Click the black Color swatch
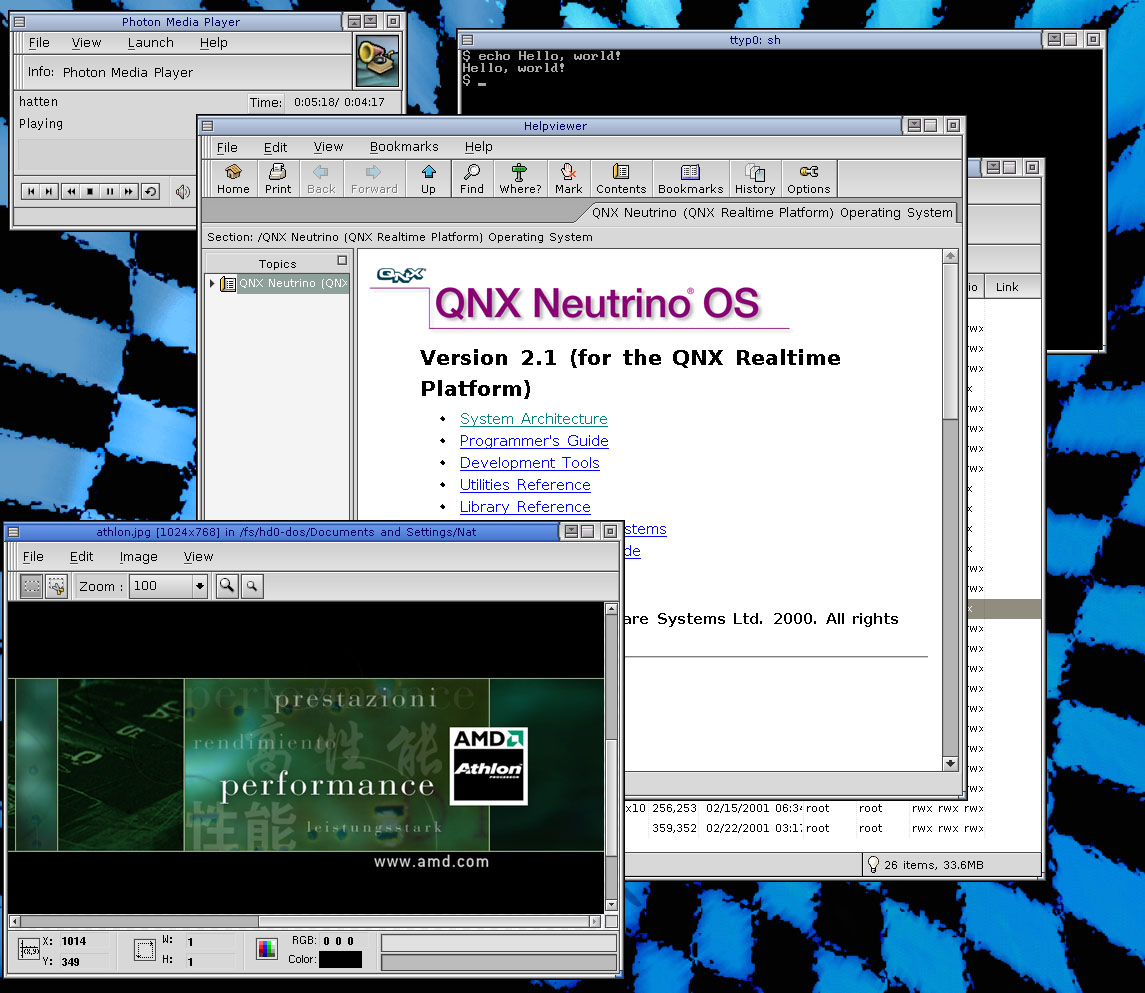Screen dimensions: 1145x993 340,959
